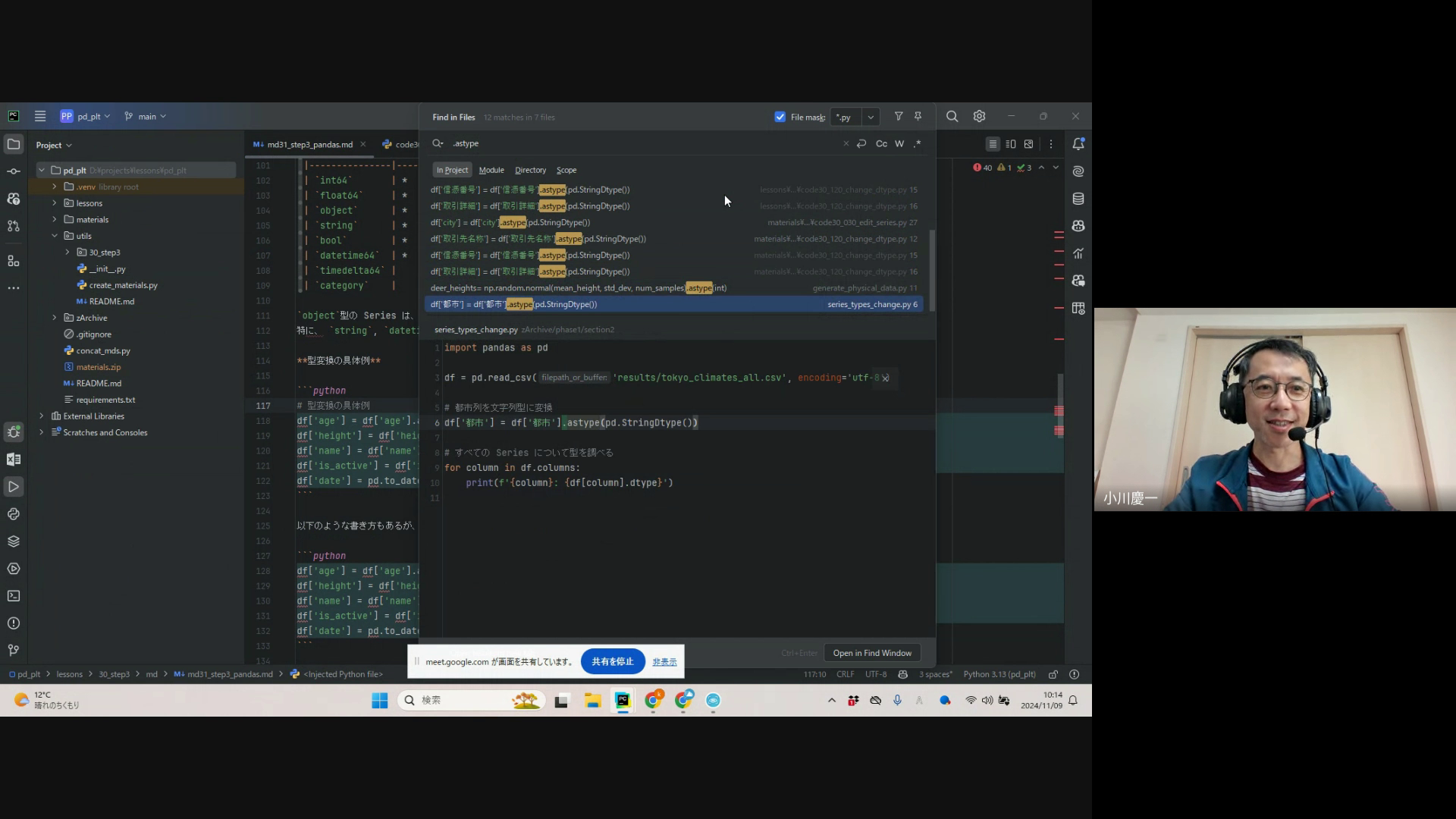Pin the Find in Files window
Screen dimensions: 1456x819
point(918,117)
